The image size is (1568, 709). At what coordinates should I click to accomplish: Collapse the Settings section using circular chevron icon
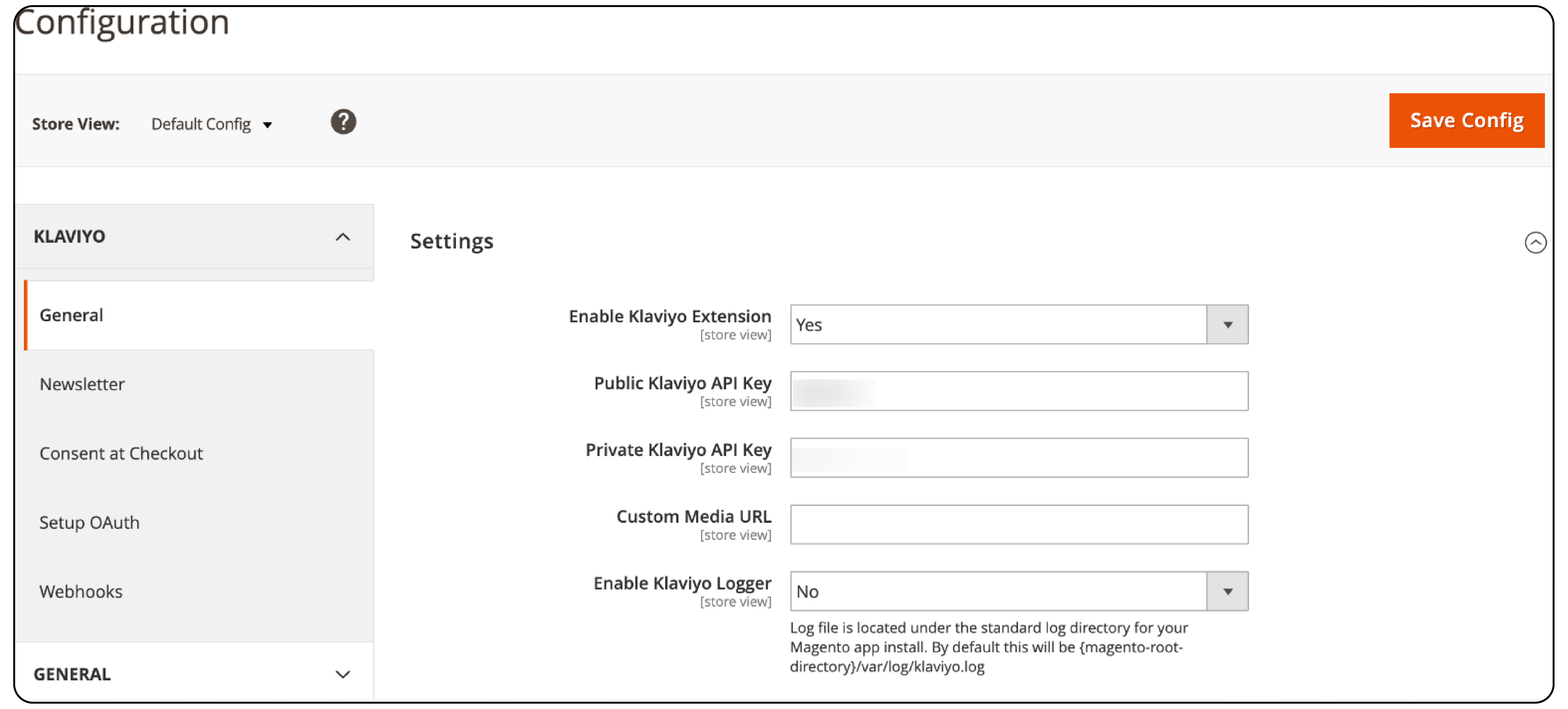click(x=1536, y=242)
